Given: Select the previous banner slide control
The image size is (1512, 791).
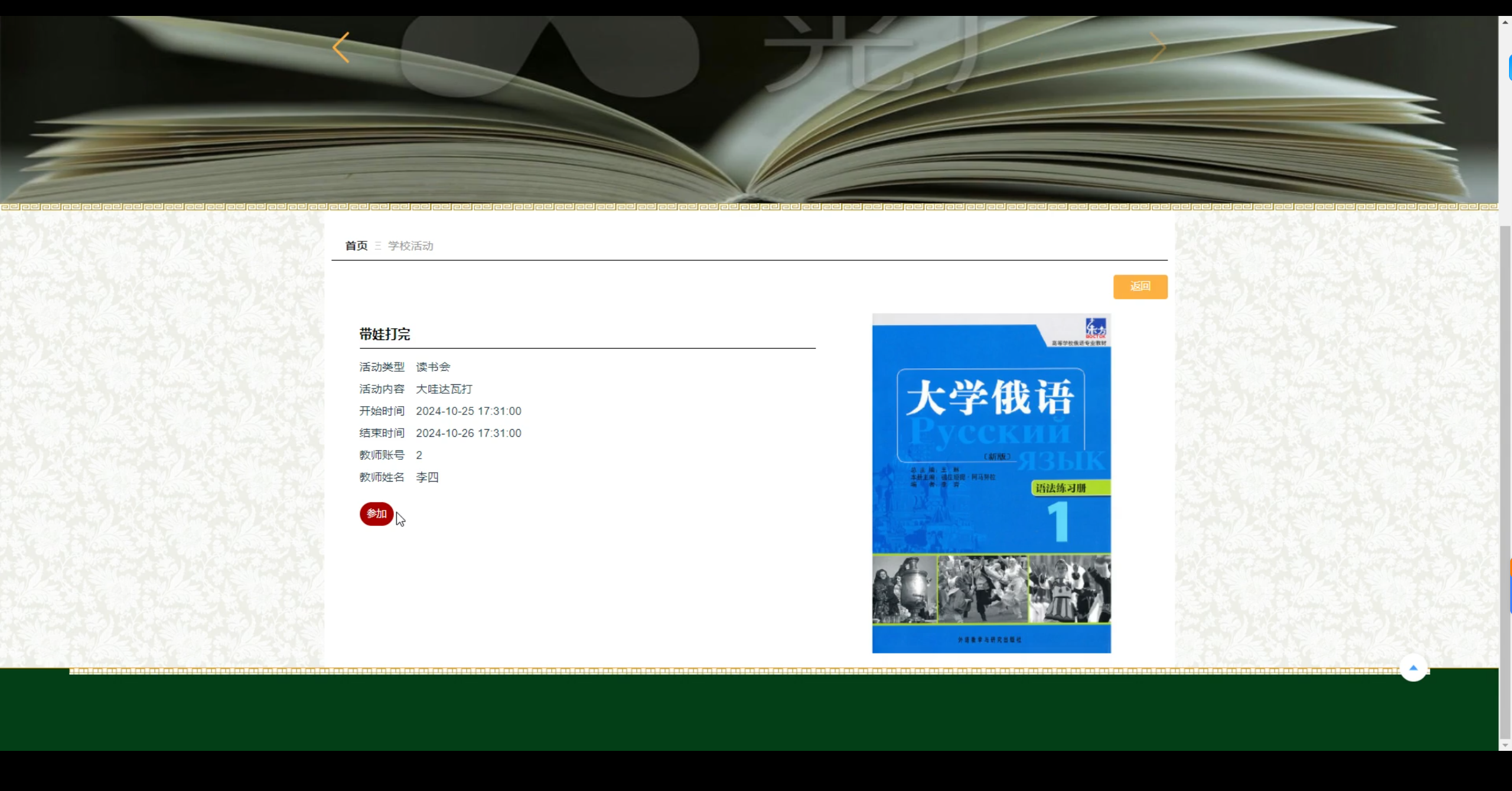Looking at the screenshot, I should pos(341,47).
